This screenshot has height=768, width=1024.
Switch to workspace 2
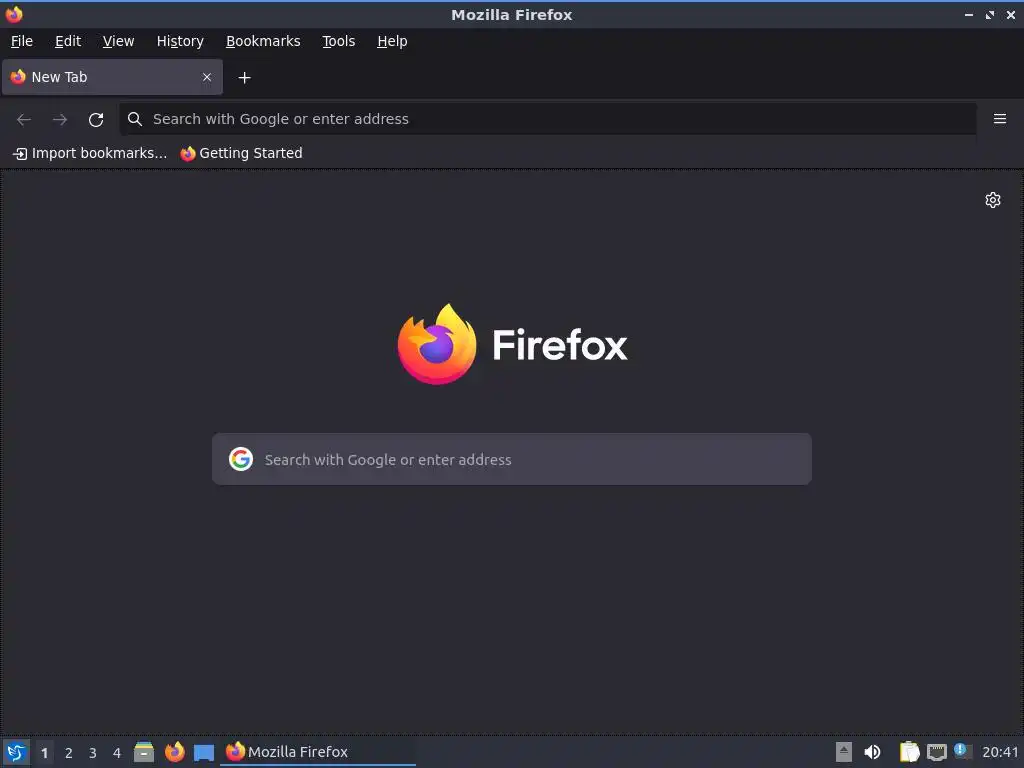[x=69, y=753]
